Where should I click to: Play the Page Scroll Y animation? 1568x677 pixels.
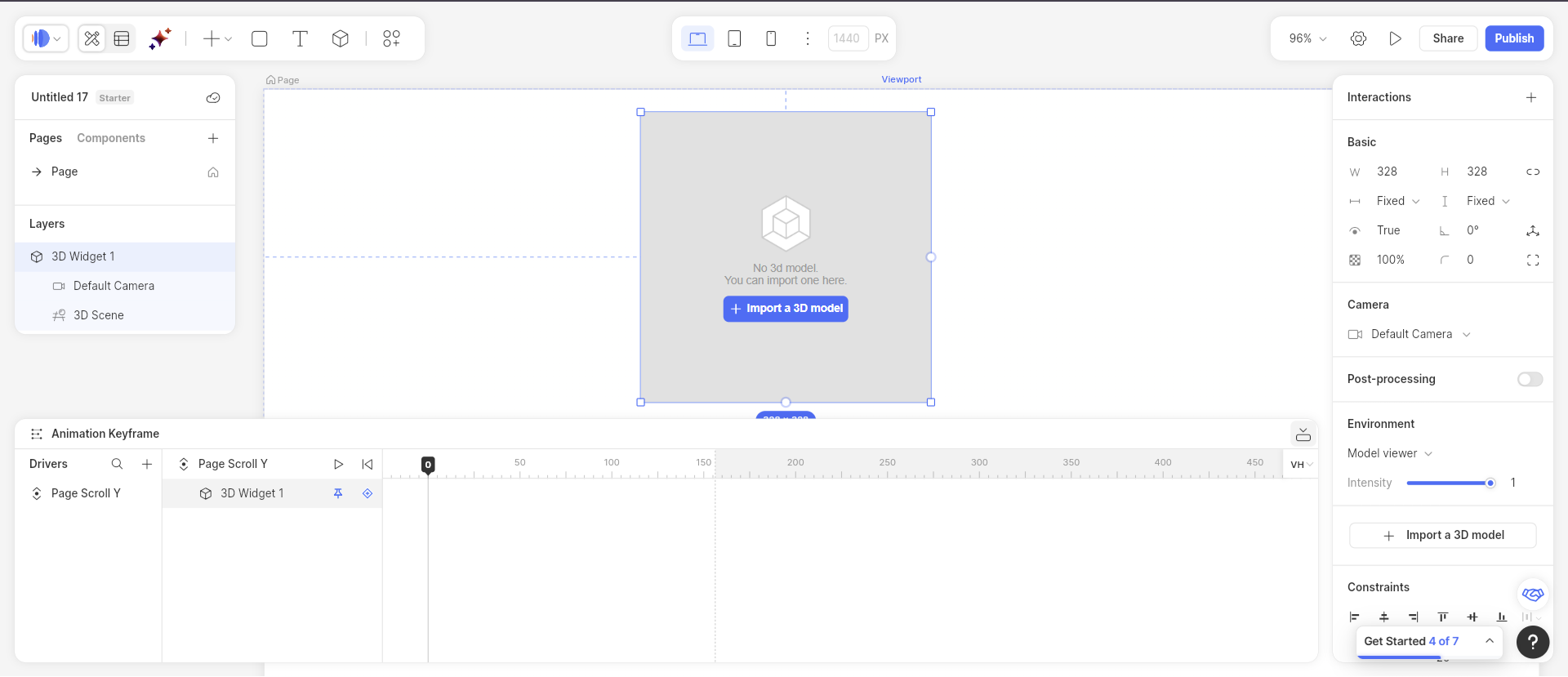(338, 464)
